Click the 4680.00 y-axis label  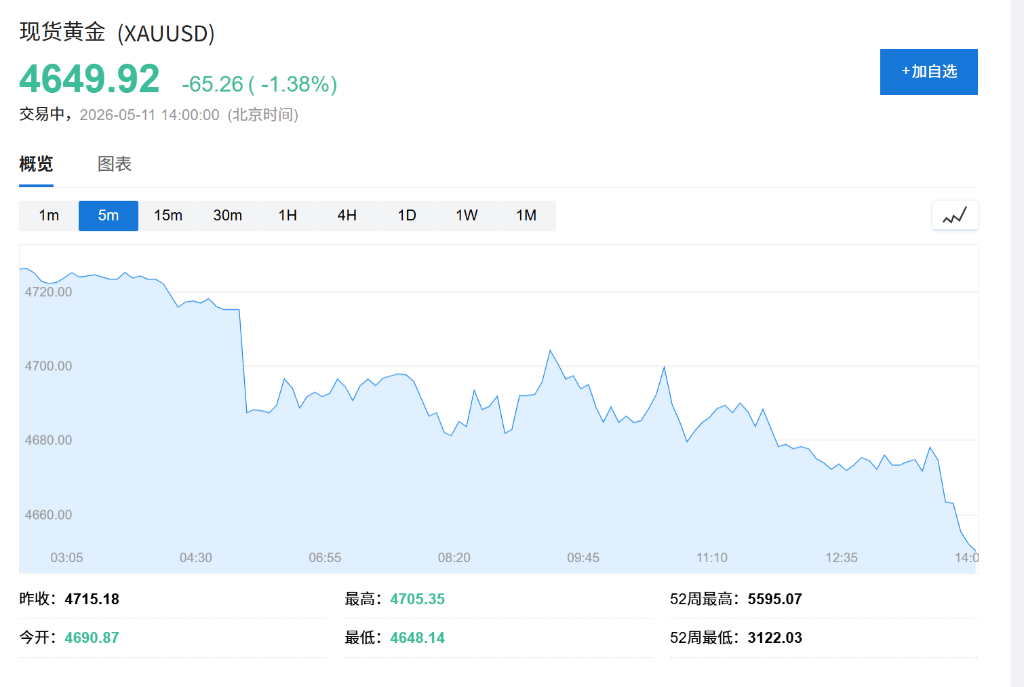[48, 440]
